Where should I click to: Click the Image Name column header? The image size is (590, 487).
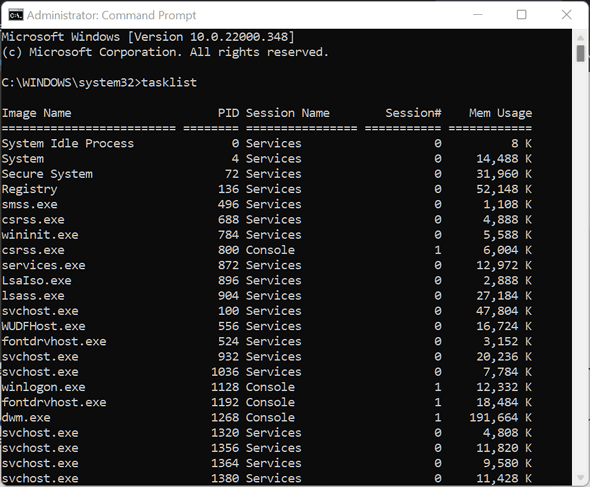pos(36,113)
